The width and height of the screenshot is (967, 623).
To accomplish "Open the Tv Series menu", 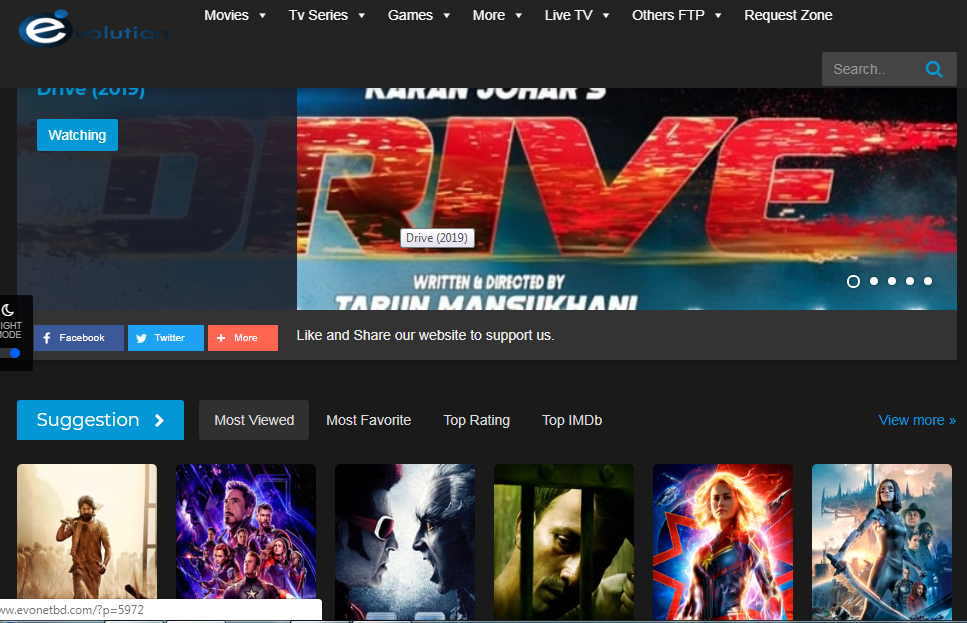I will pyautogui.click(x=318, y=15).
